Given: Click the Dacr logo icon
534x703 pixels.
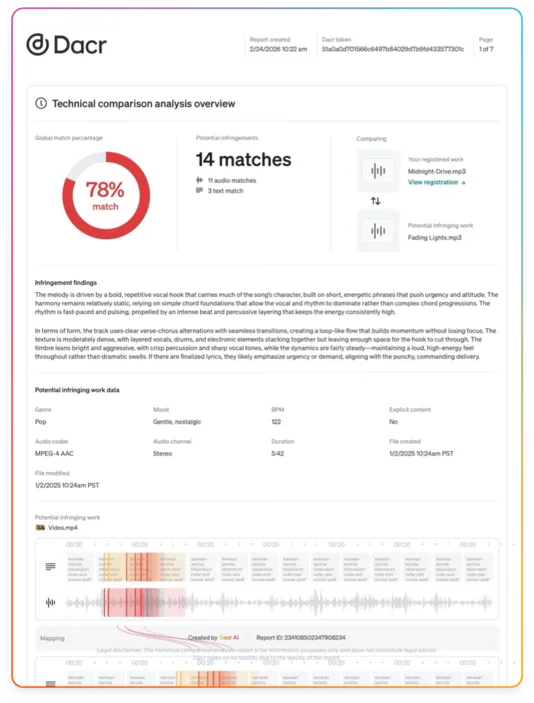Looking at the screenshot, I should click(37, 44).
